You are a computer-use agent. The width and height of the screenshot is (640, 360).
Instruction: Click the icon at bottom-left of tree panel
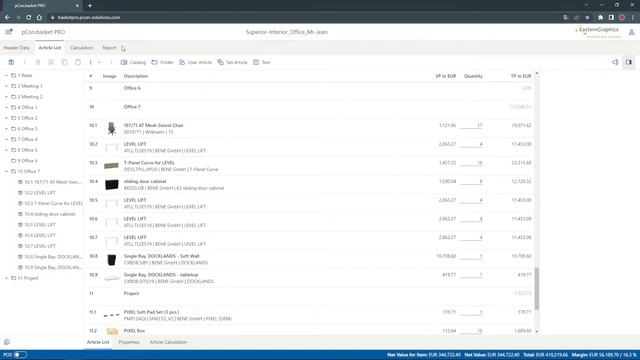pos(7,342)
